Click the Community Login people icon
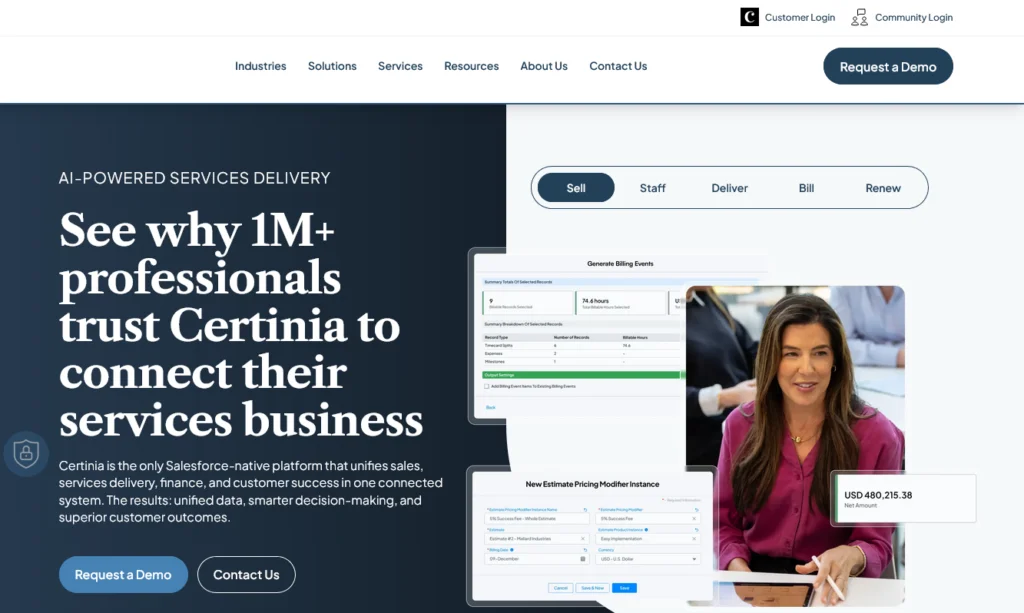Viewport: 1024px width, 613px height. coord(859,17)
